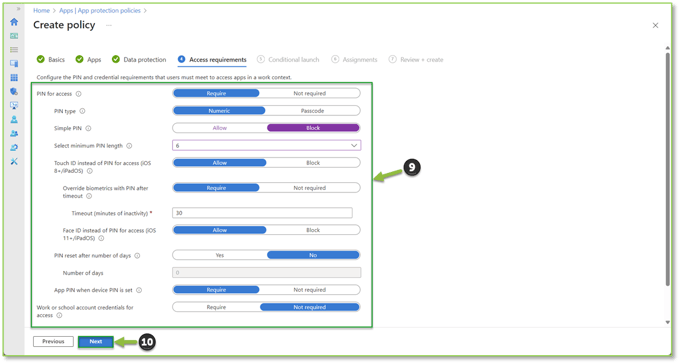Set PIN reset after days to Yes
This screenshot has height=364, width=680.
pos(219,255)
